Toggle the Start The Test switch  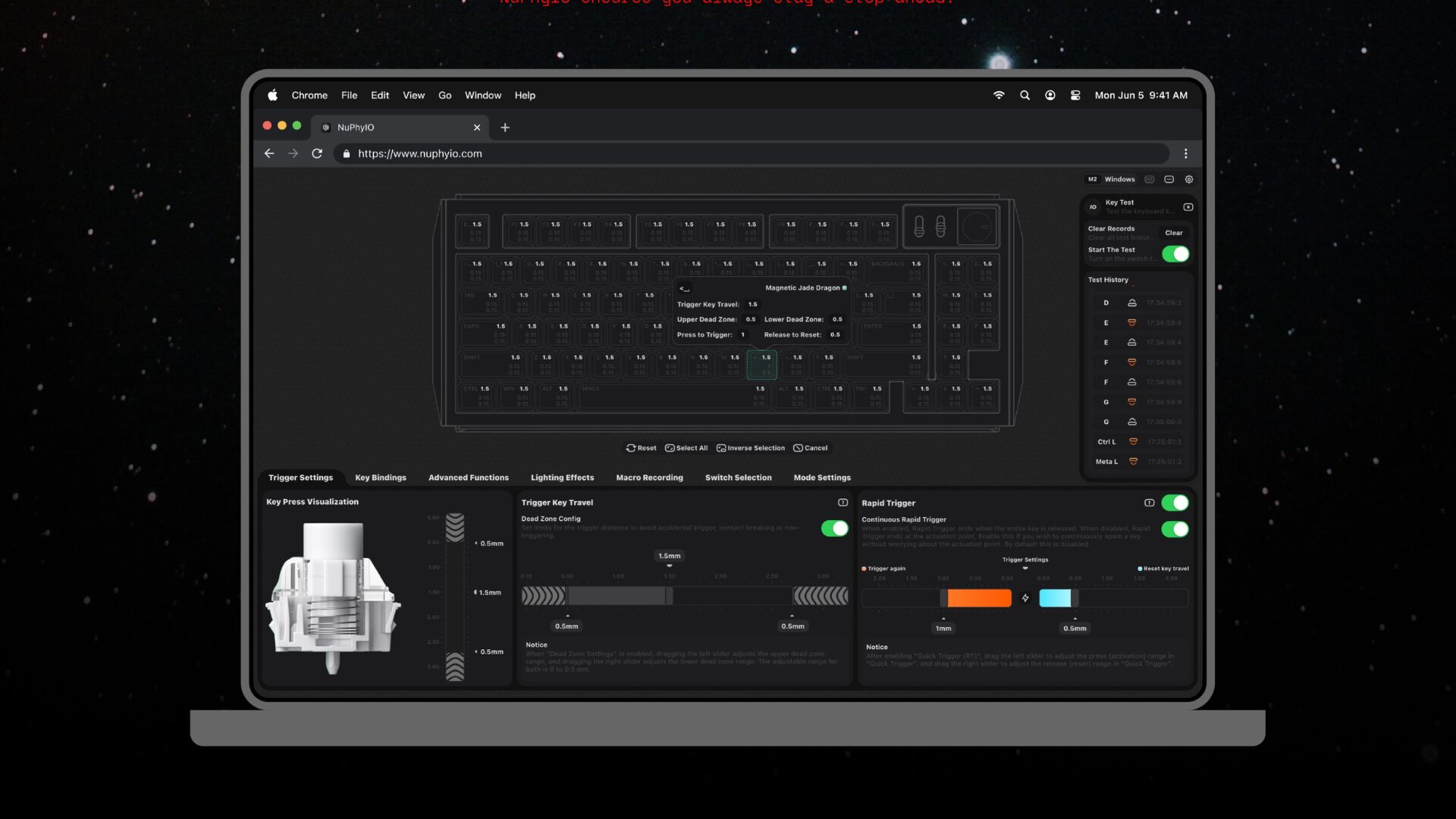click(1175, 254)
